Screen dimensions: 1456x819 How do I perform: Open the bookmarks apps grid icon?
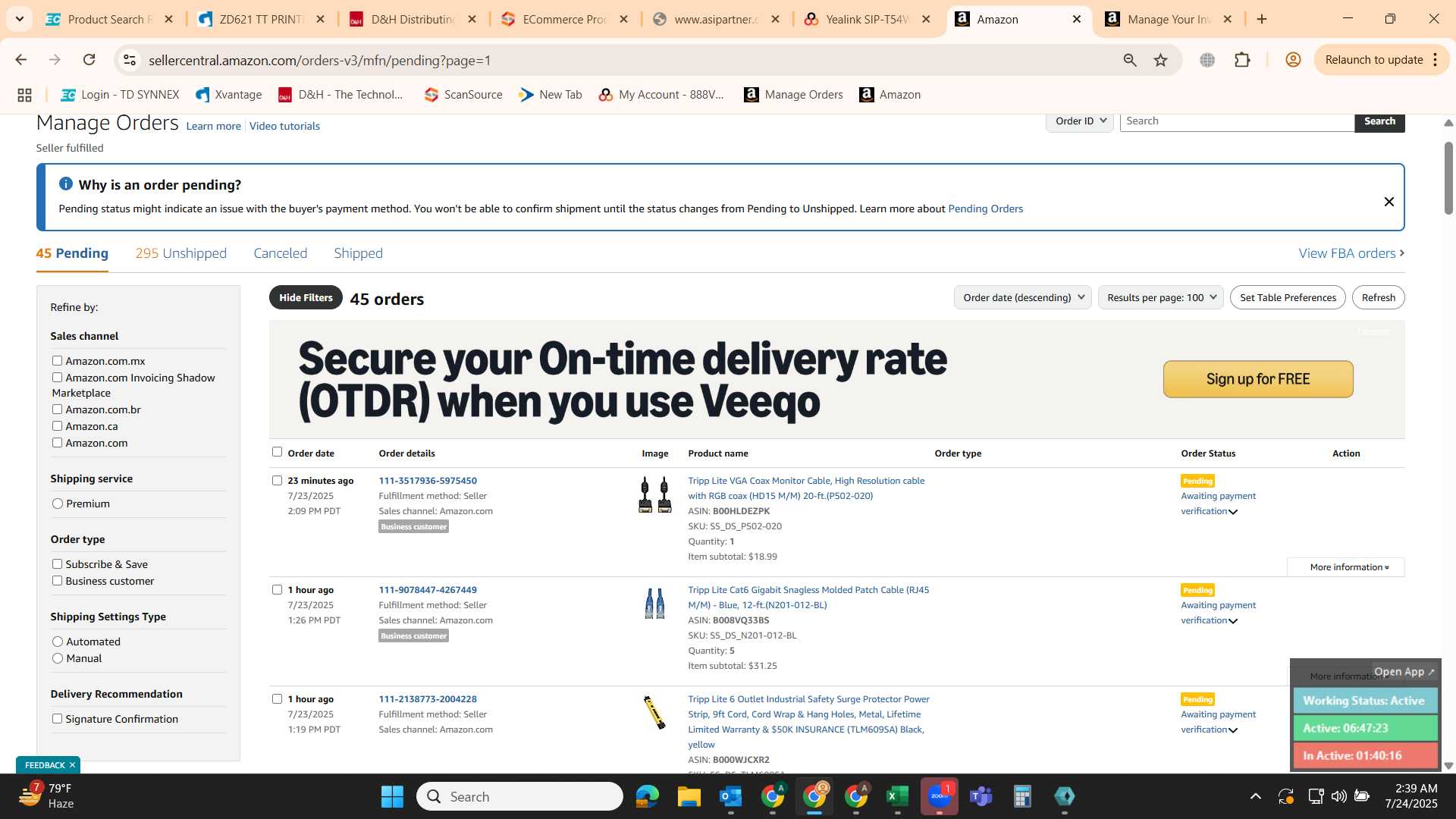[24, 95]
